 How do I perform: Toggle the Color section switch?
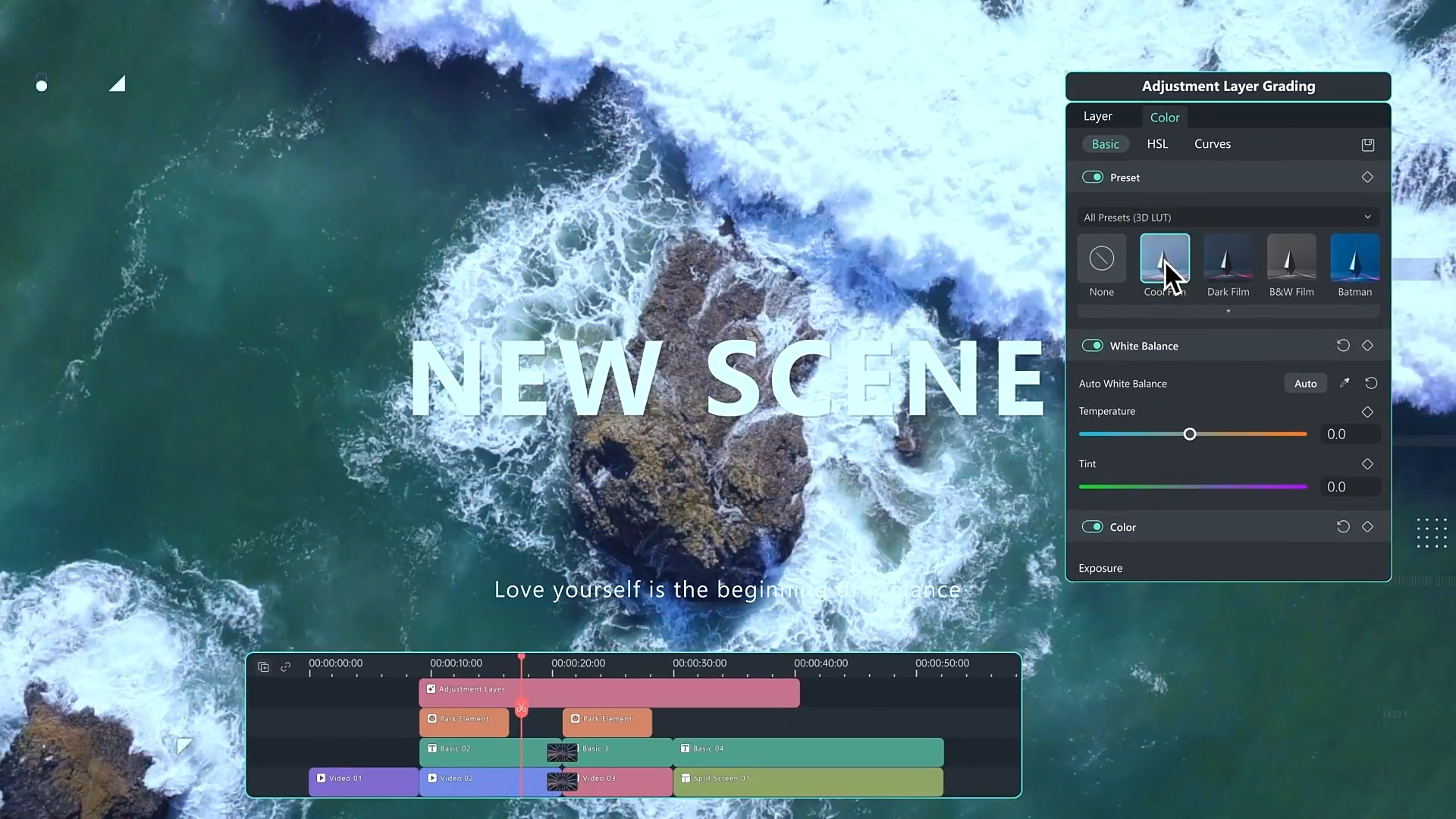[1092, 527]
